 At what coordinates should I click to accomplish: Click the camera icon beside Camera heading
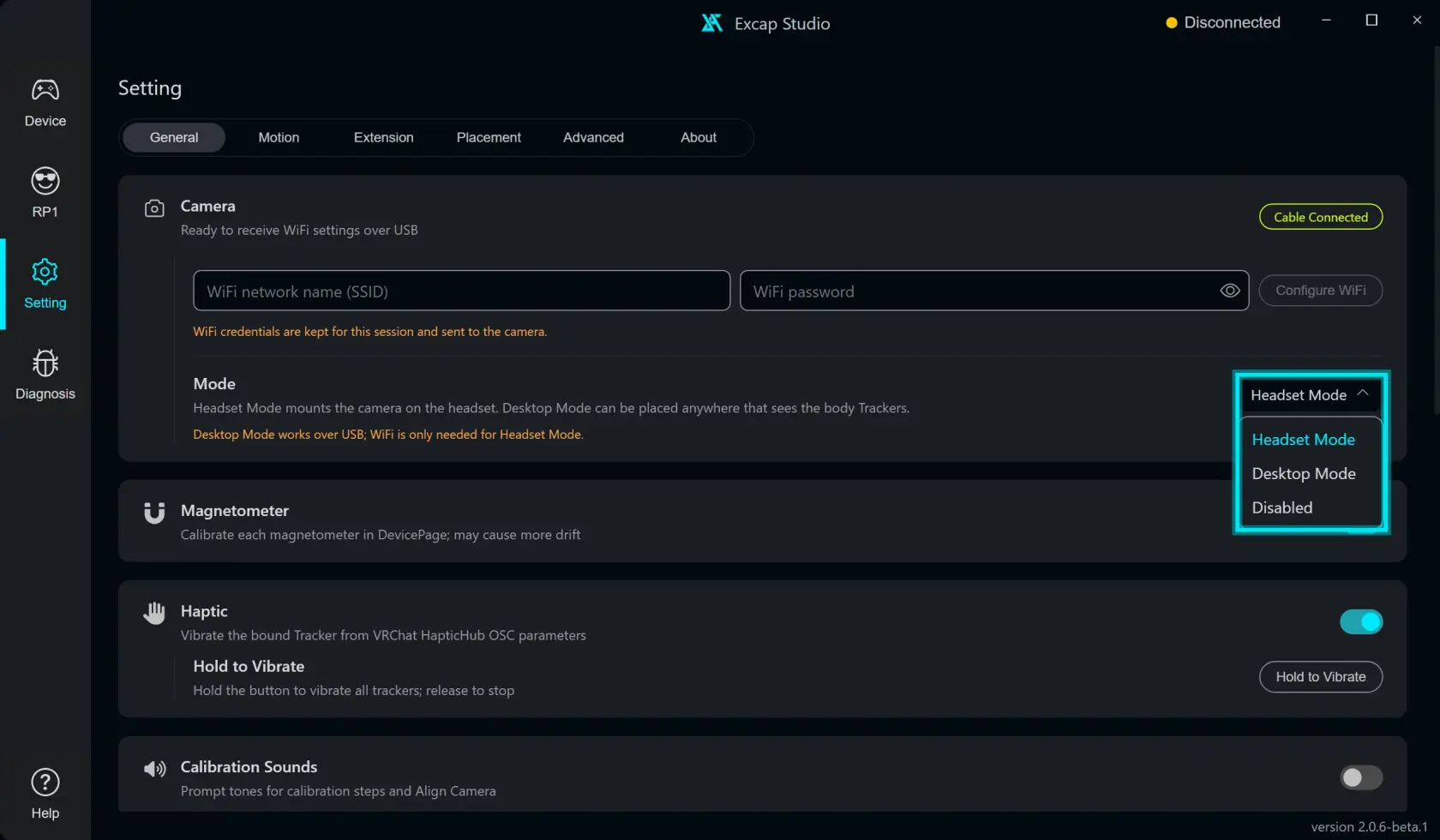click(x=154, y=208)
